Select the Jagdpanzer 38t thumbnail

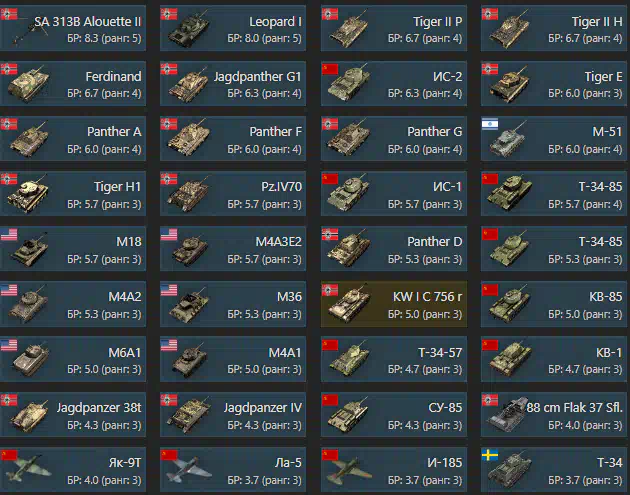pyautogui.click(x=28, y=415)
